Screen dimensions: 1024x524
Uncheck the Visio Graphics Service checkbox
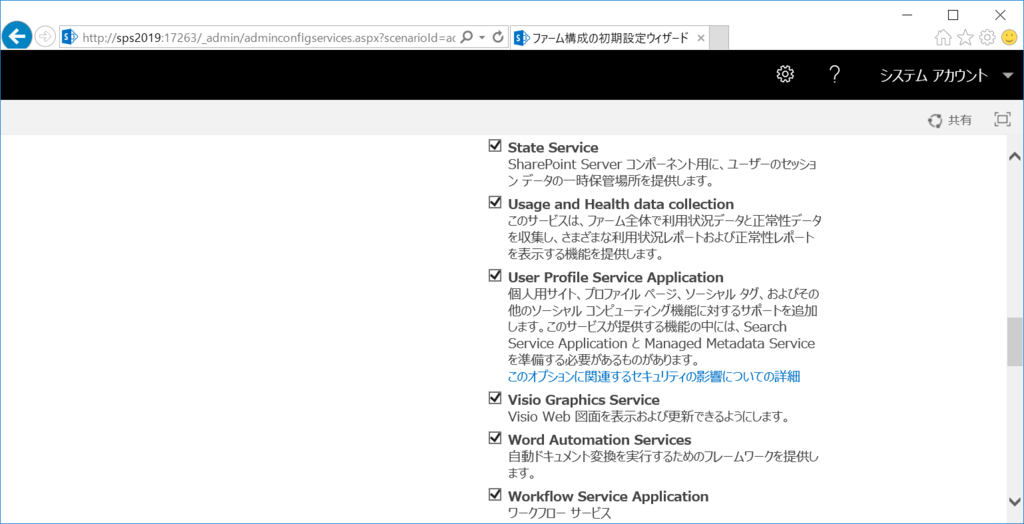point(495,398)
